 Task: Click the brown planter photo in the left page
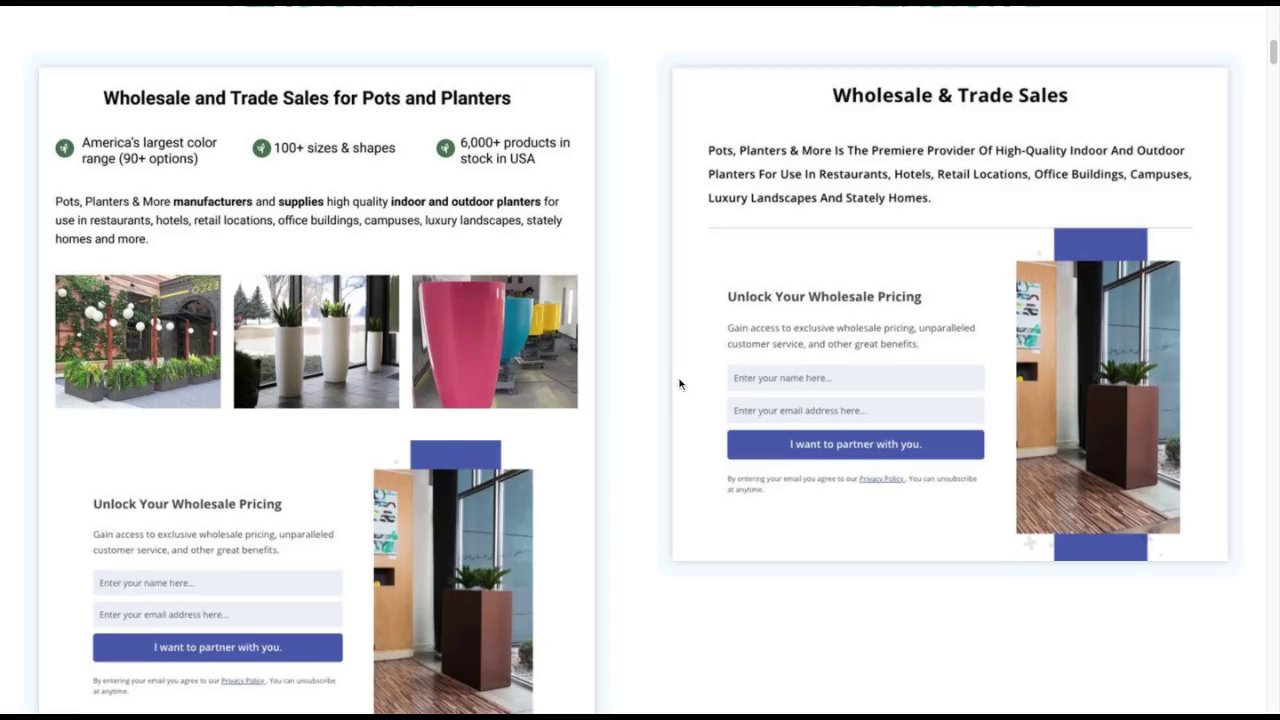pos(453,591)
